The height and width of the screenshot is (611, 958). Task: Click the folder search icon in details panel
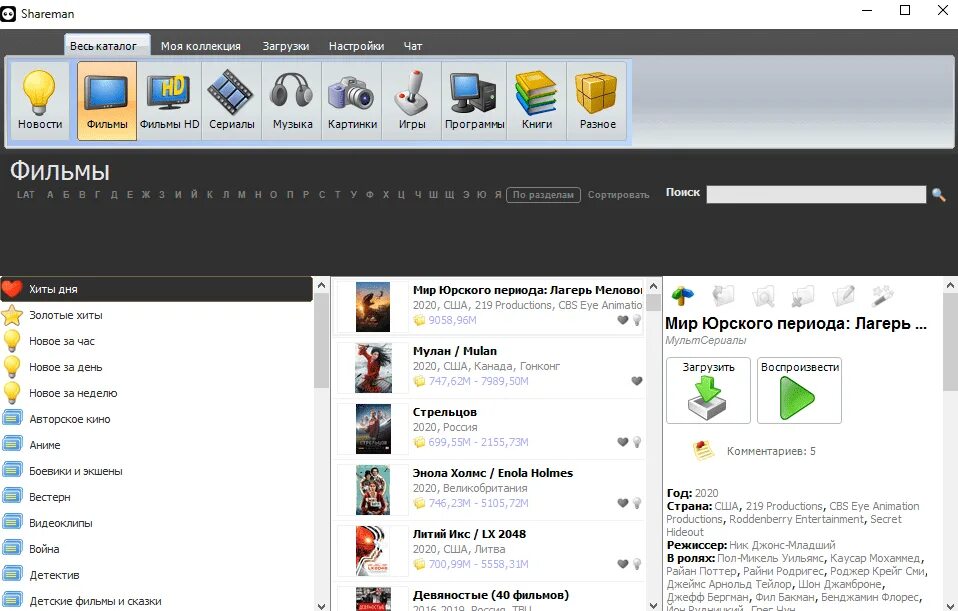click(763, 296)
